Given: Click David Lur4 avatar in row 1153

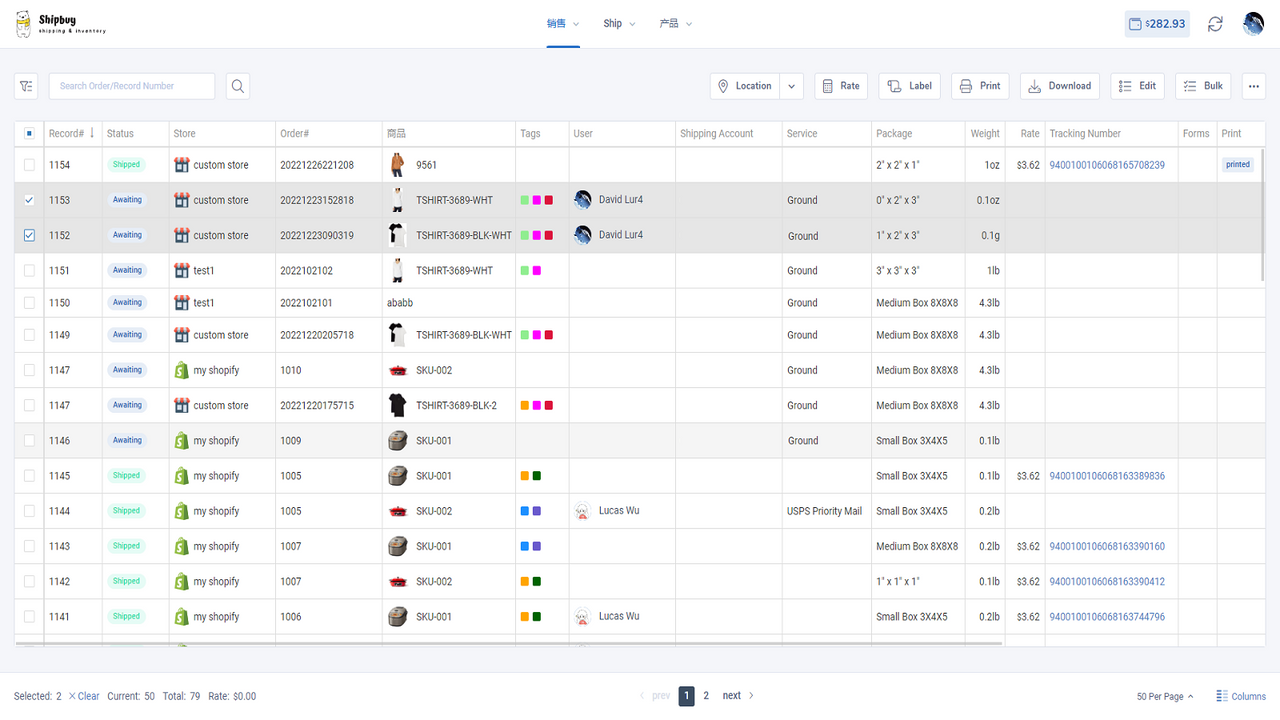Looking at the screenshot, I should (x=583, y=200).
